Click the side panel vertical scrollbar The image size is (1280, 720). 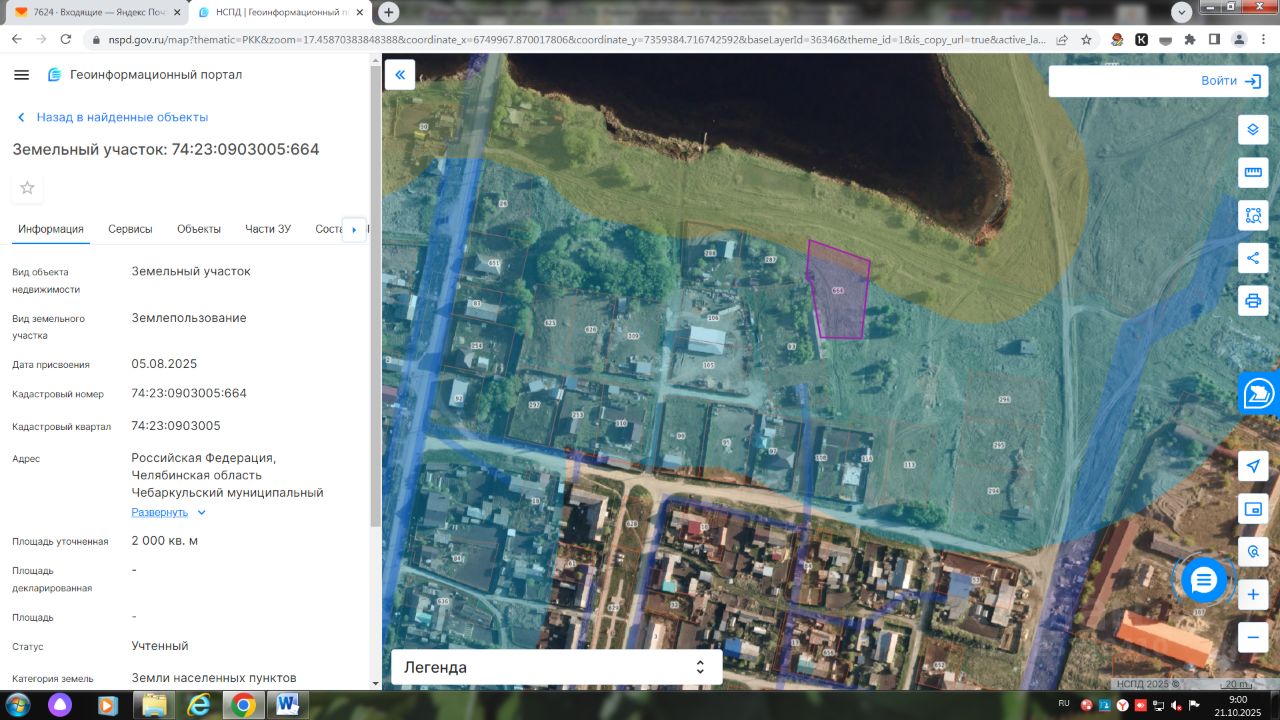point(376,300)
